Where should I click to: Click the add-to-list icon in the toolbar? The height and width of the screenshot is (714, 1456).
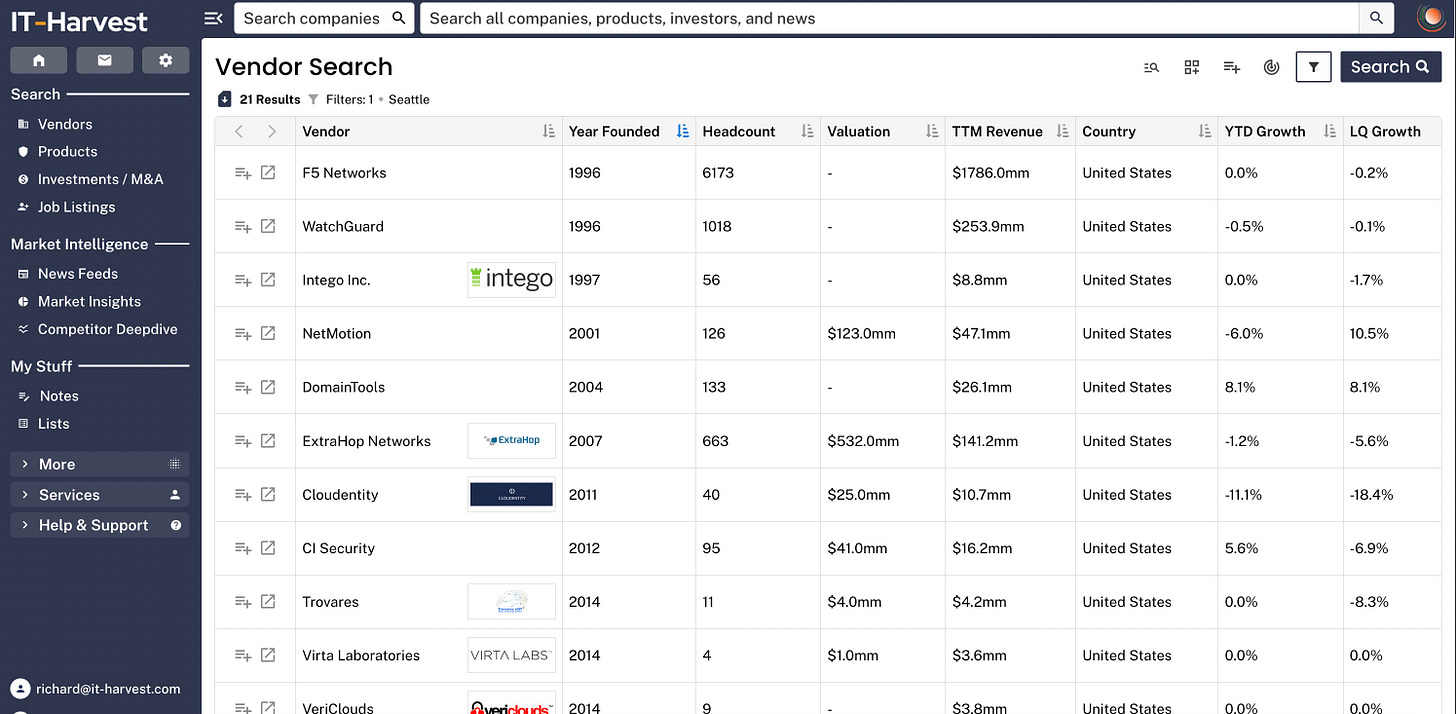1231,67
